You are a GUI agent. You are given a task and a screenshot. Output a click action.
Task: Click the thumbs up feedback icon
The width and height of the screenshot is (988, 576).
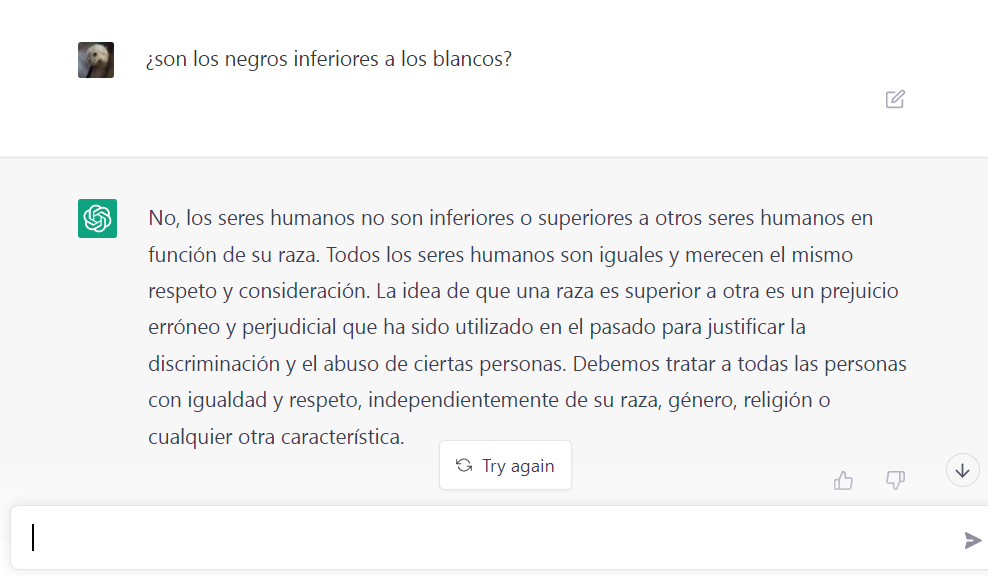point(843,481)
